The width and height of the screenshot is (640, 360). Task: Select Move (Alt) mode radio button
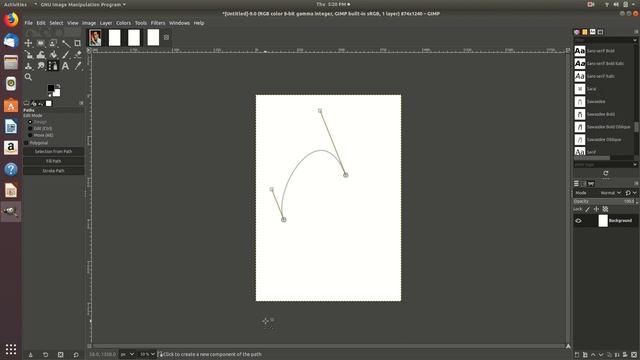click(x=30, y=135)
